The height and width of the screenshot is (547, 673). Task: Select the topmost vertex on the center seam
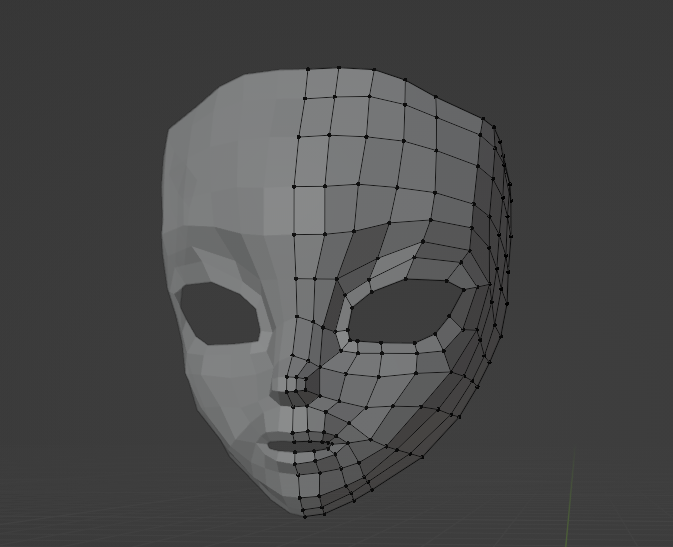tap(305, 70)
